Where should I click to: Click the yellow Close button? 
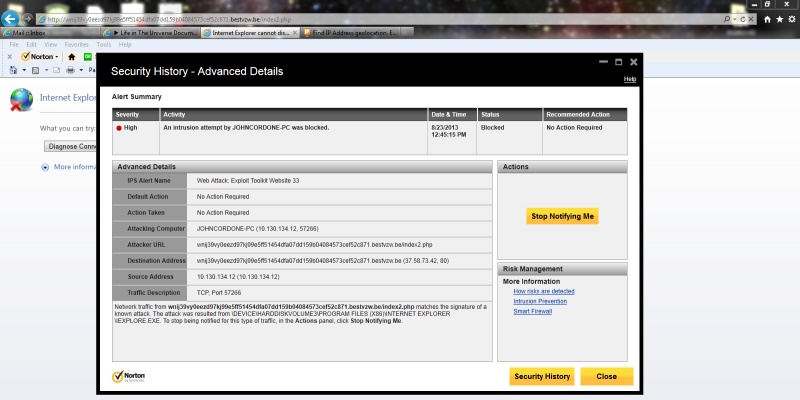[x=607, y=377]
